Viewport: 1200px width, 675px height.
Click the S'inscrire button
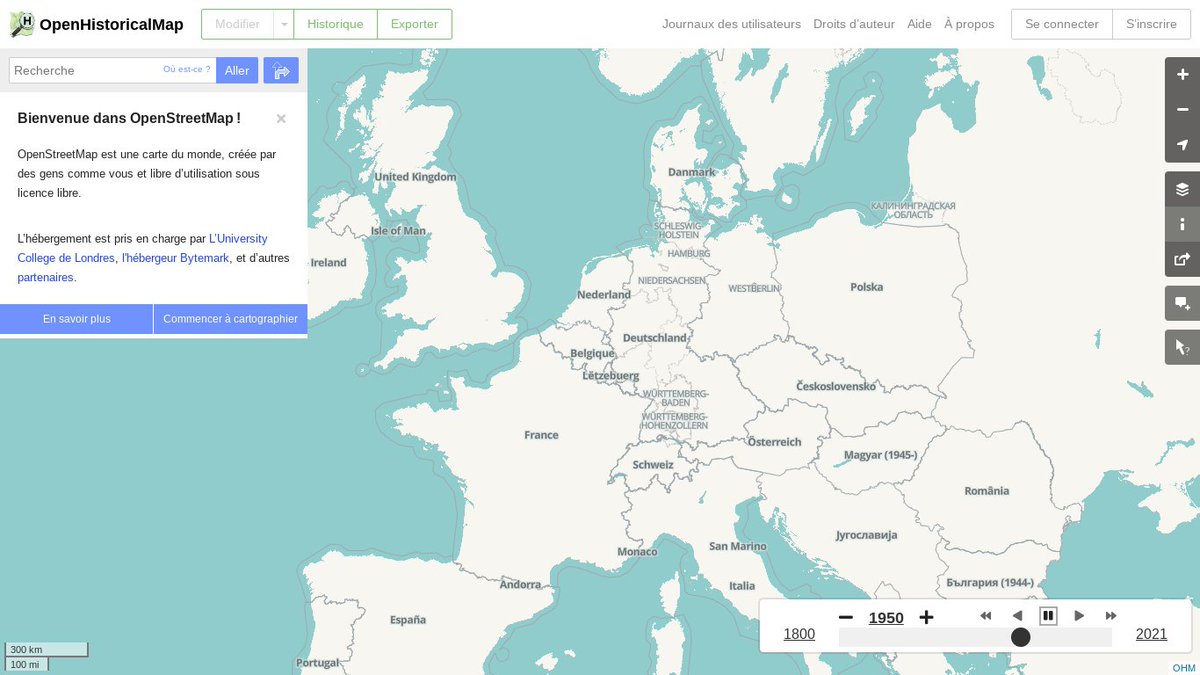(x=1151, y=24)
